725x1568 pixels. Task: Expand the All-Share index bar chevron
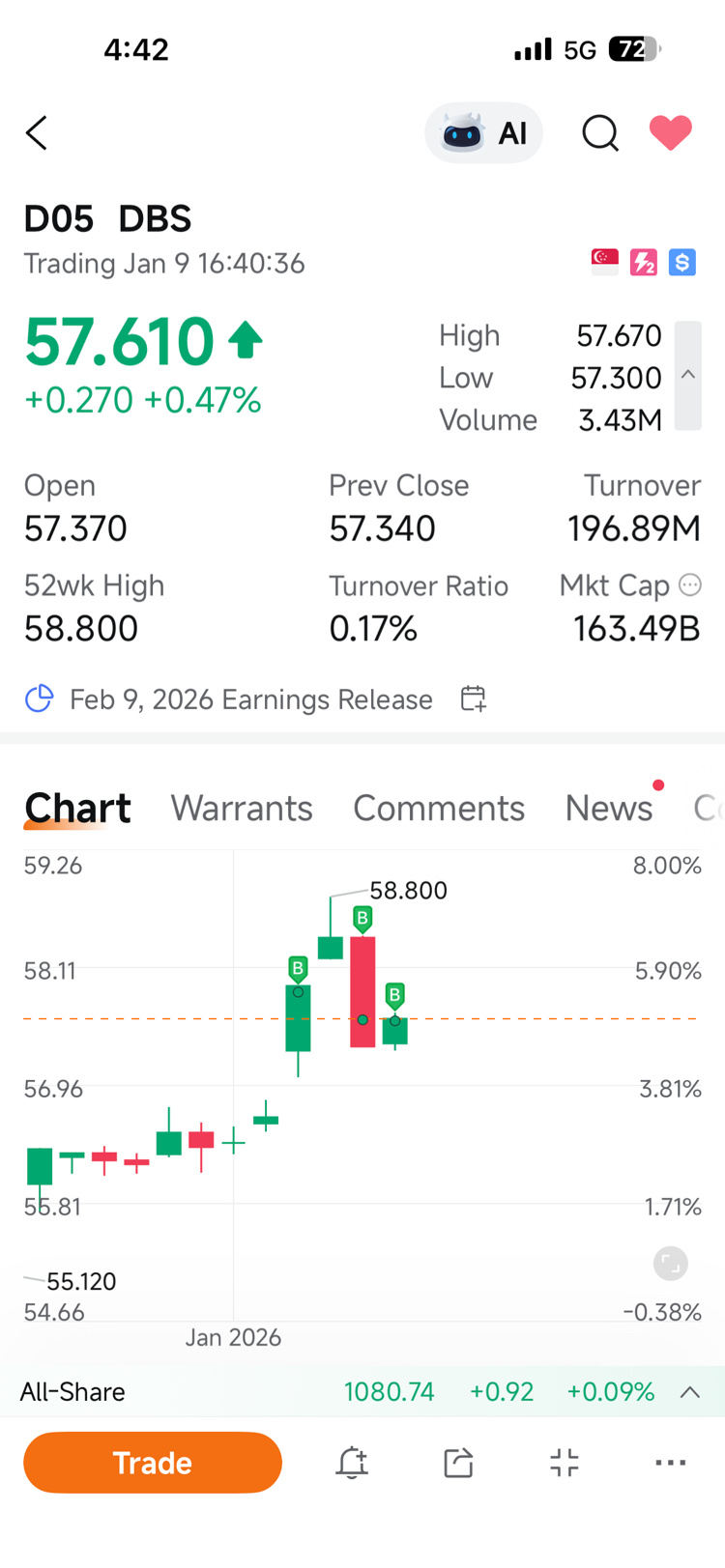click(689, 1392)
